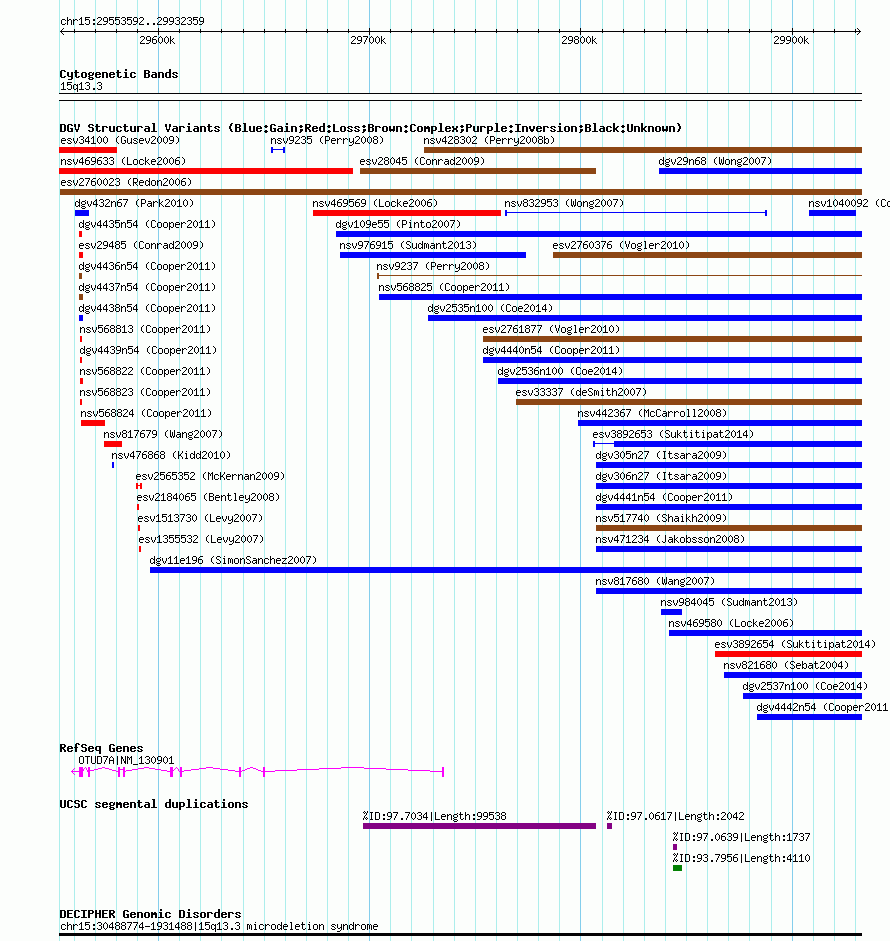This screenshot has height=941, width=890.
Task: Click esv1355532 (Levy2007) variant label
Action: point(201,540)
